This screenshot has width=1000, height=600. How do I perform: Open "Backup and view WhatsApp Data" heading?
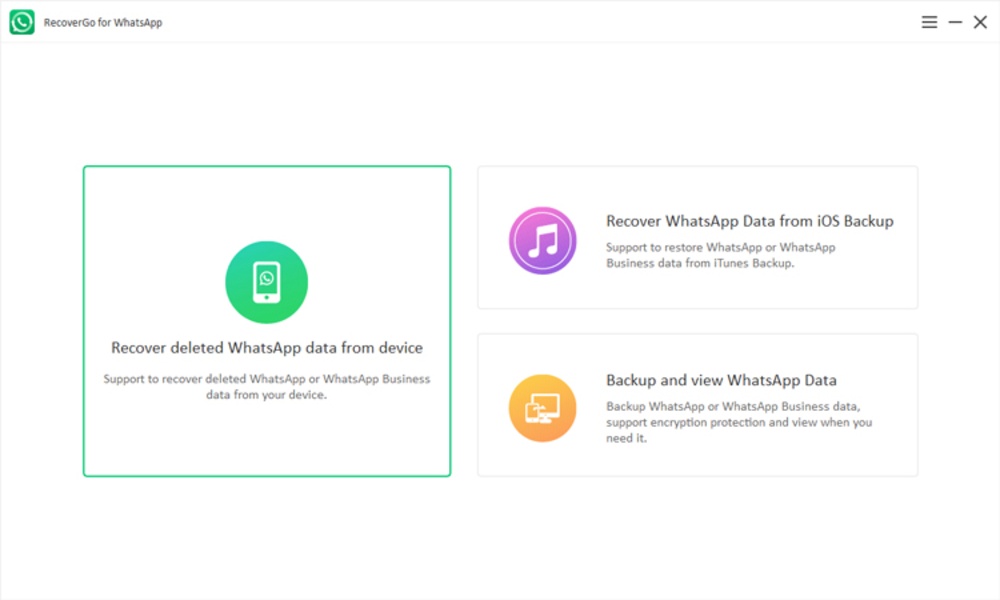(721, 380)
